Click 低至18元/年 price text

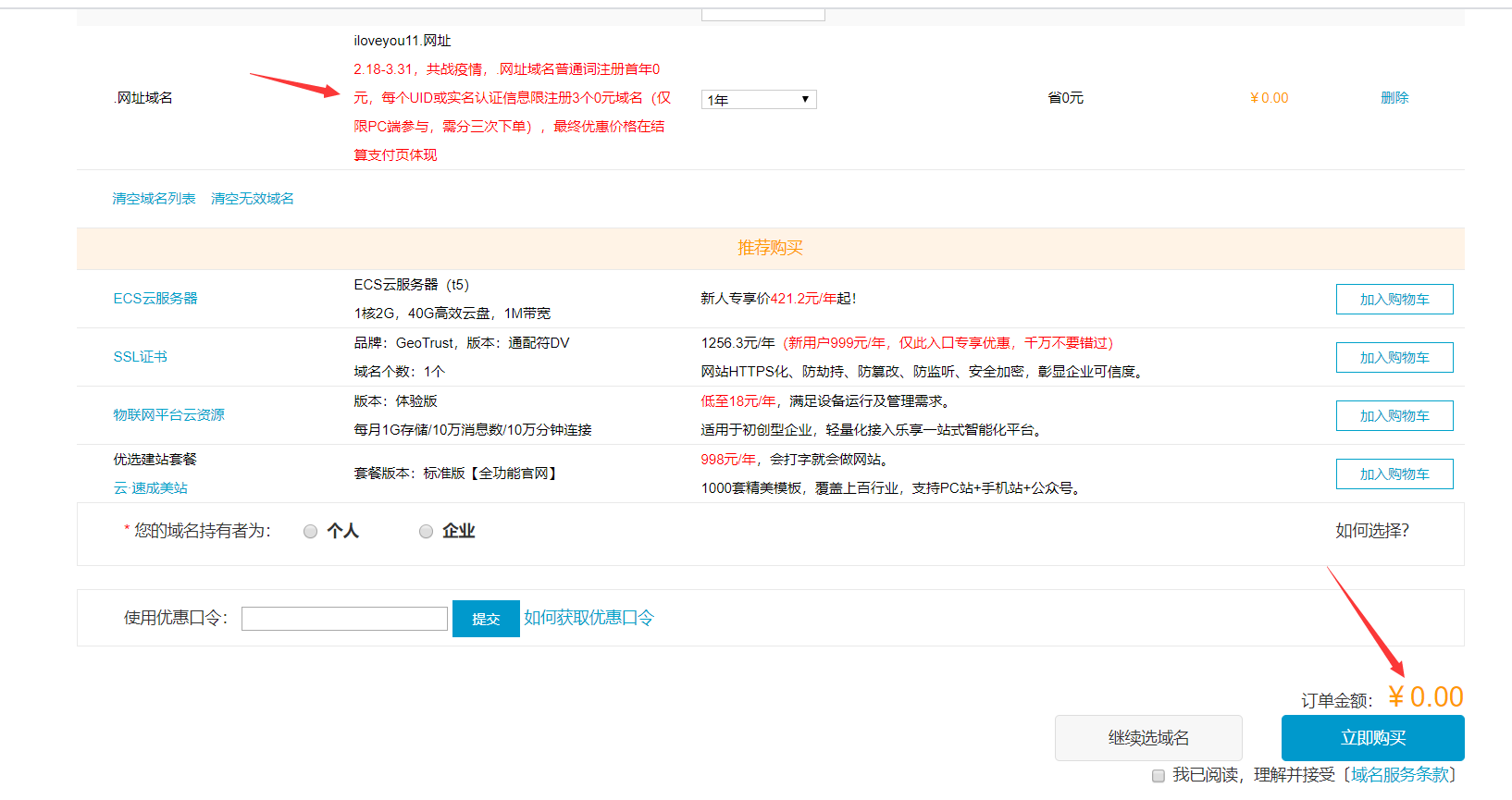pyautogui.click(x=738, y=401)
